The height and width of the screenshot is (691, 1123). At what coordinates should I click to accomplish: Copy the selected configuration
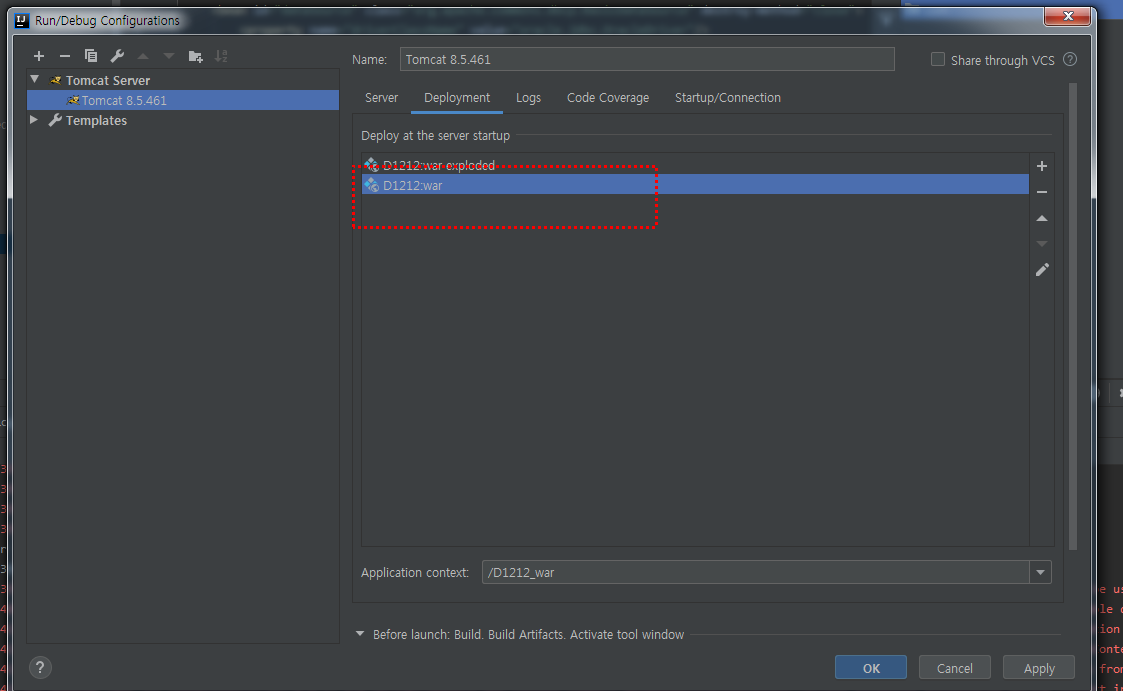pyautogui.click(x=91, y=56)
